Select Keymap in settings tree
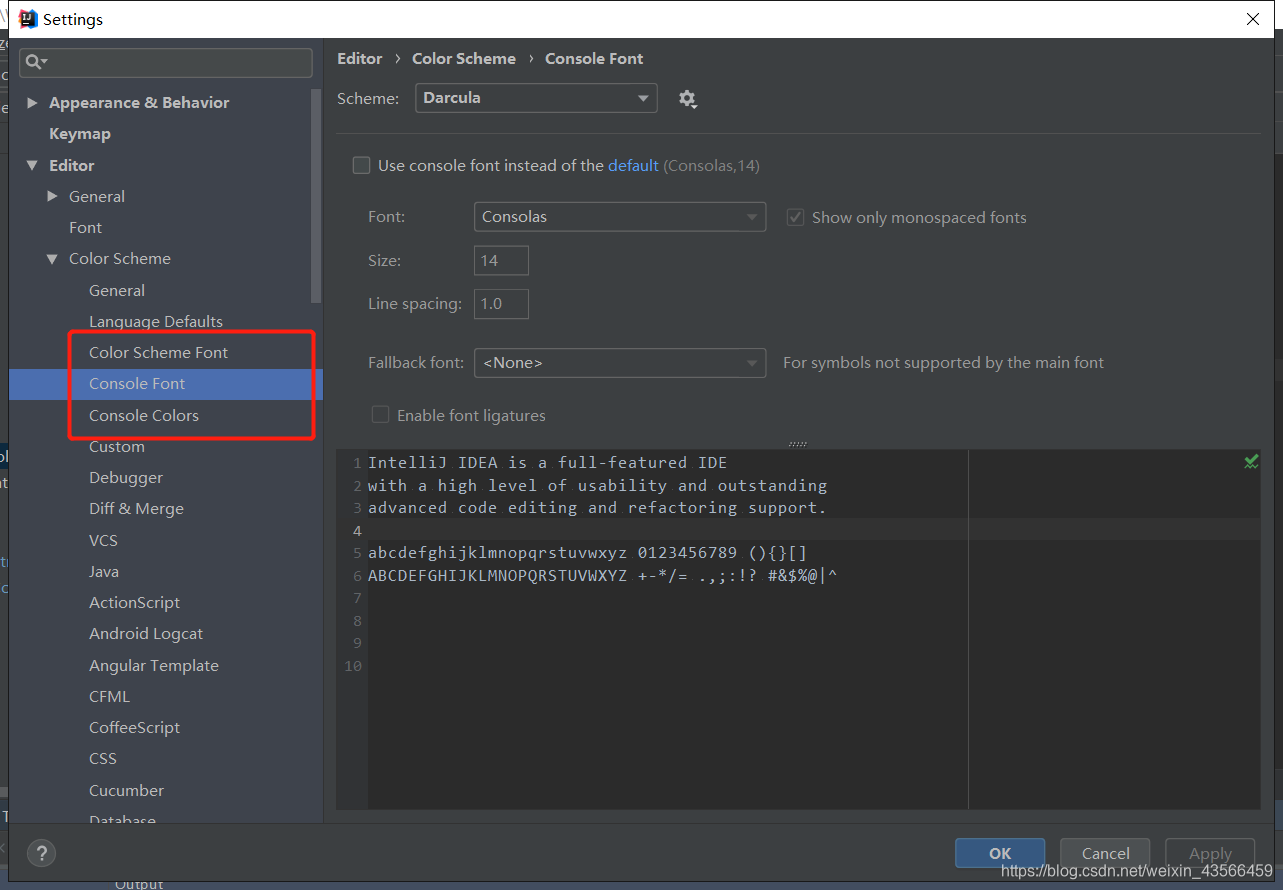Viewport: 1283px width, 890px height. [x=80, y=133]
